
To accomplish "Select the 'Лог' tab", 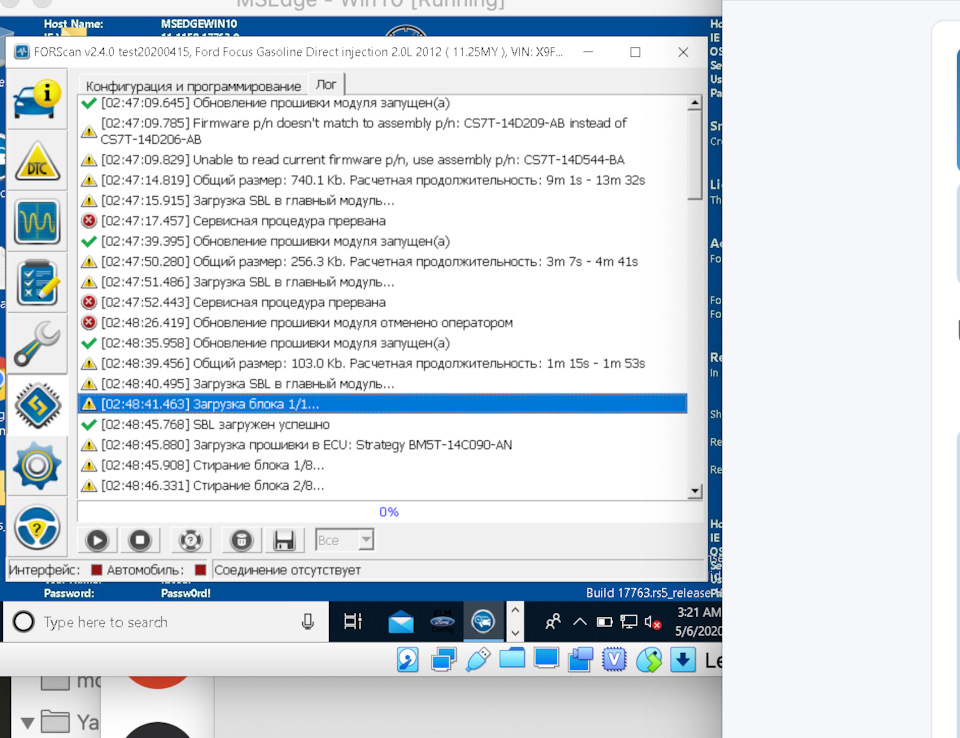I will coord(326,85).
